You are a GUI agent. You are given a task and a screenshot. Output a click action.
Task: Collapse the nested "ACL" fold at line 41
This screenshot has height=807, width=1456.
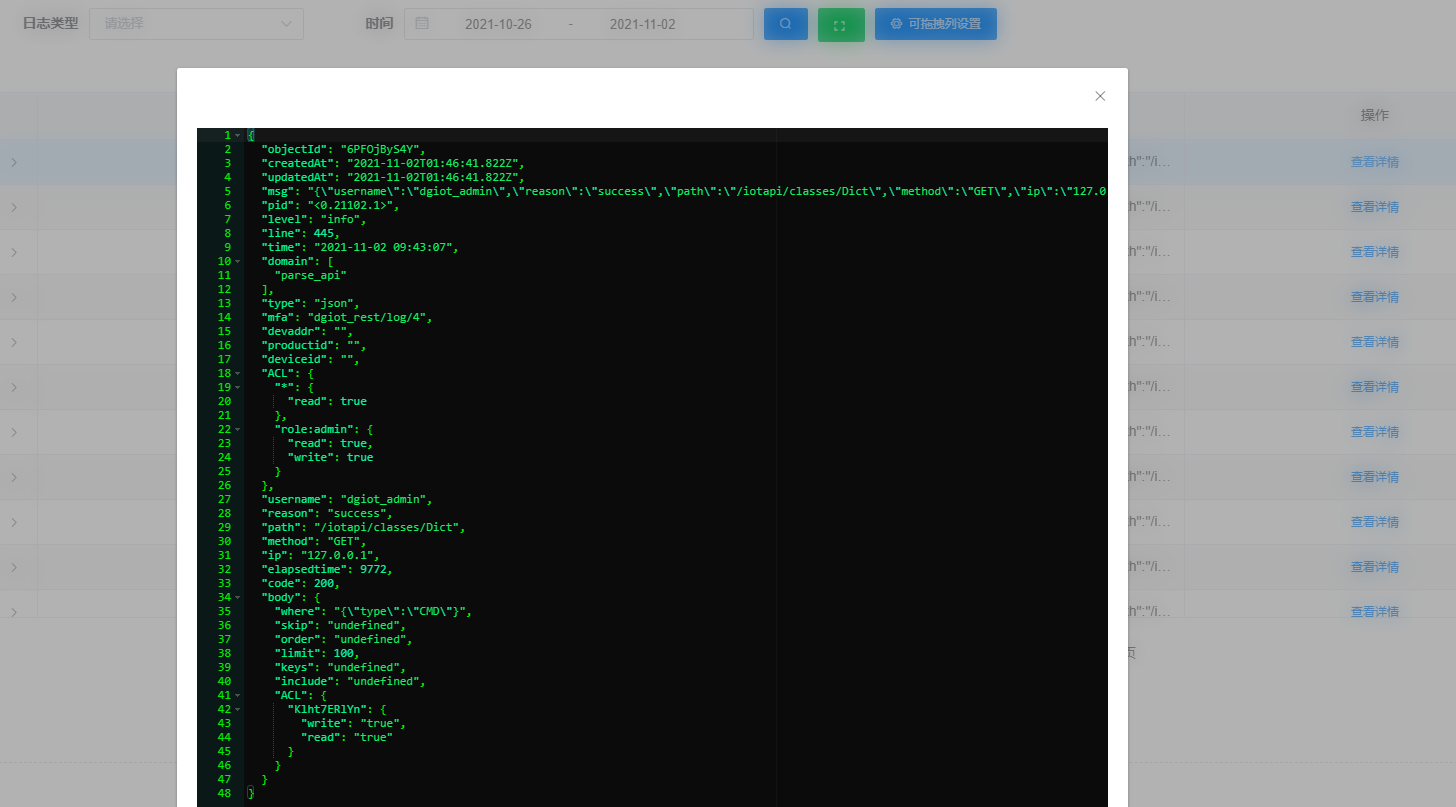238,695
